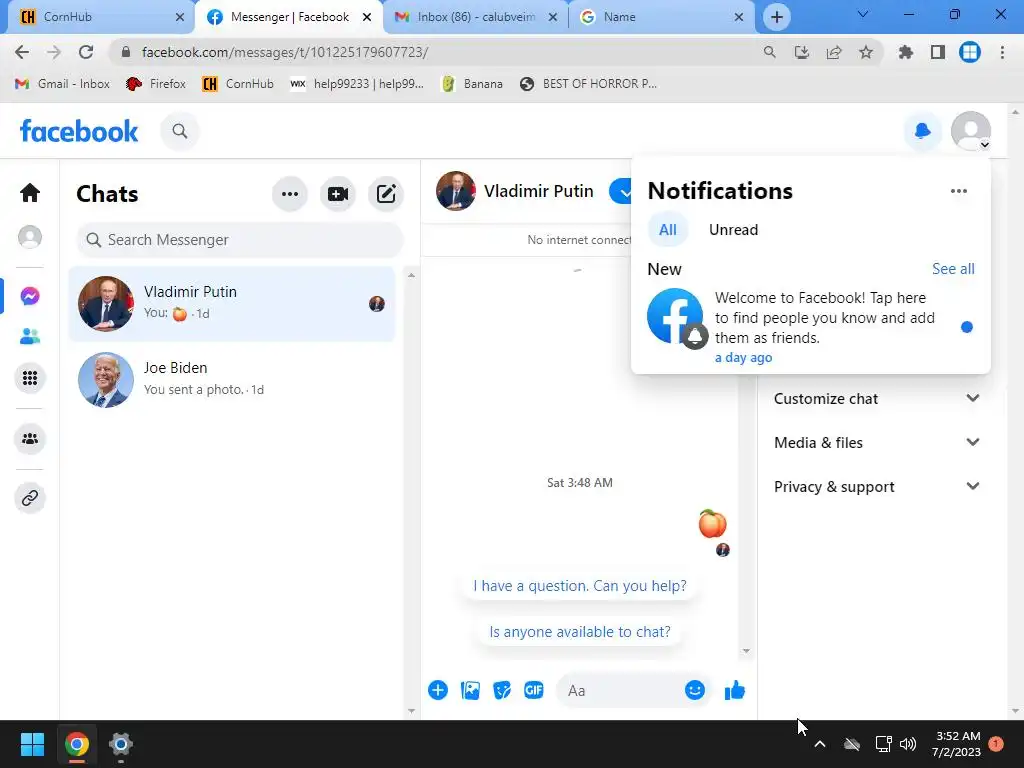1024x768 pixels.
Task: Create a new video room
Action: [x=338, y=194]
